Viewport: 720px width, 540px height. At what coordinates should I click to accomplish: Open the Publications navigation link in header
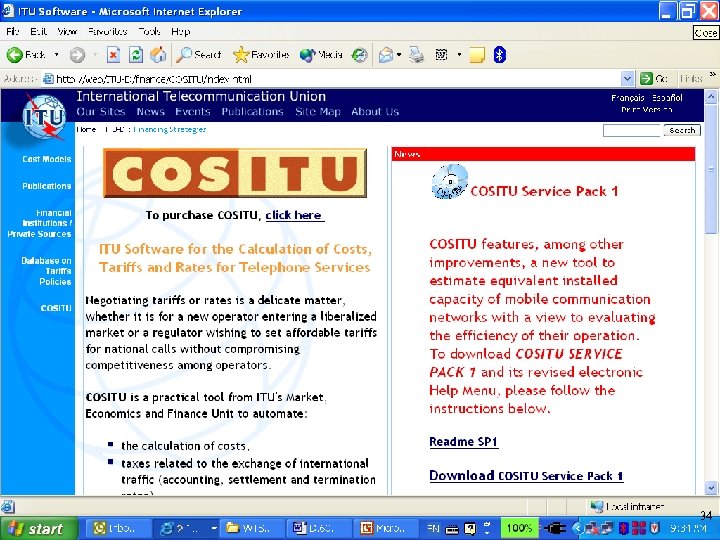point(252,112)
